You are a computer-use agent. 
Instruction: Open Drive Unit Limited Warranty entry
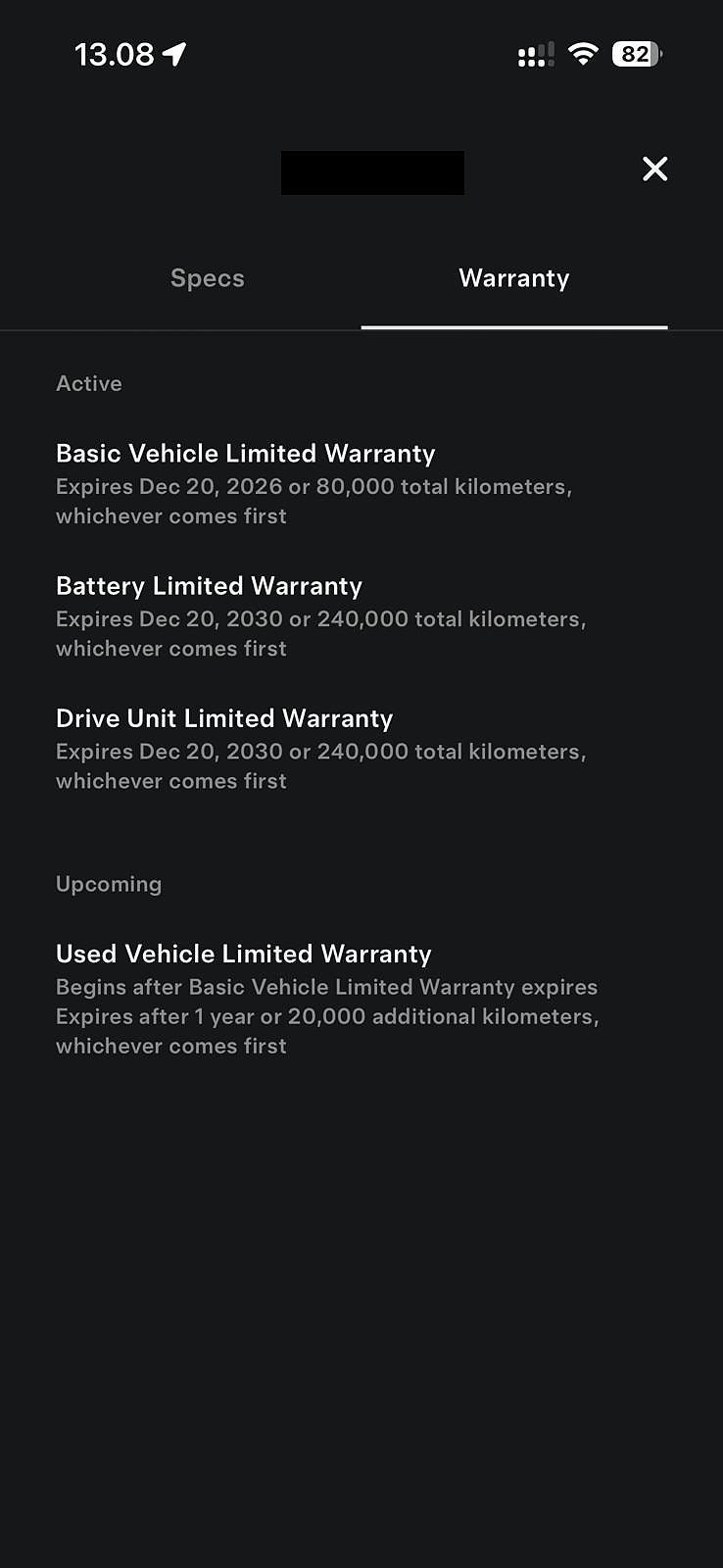click(224, 718)
